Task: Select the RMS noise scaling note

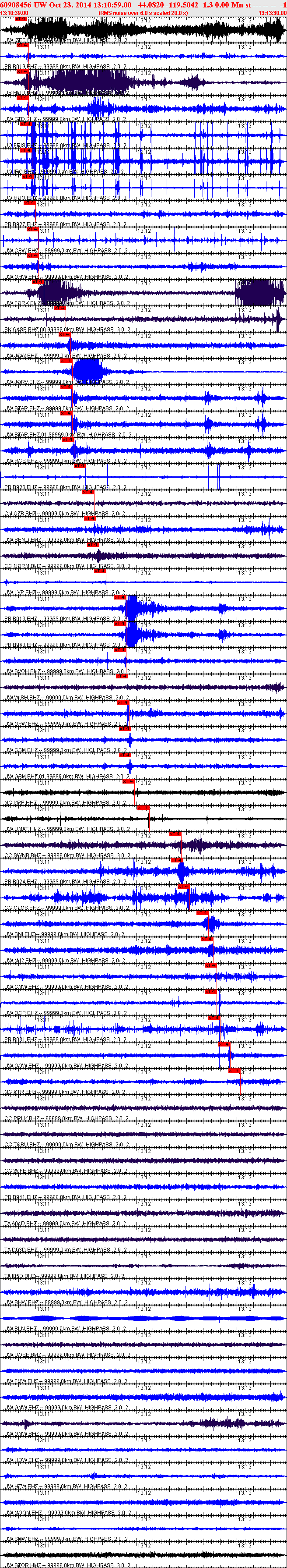Action: 143,13
